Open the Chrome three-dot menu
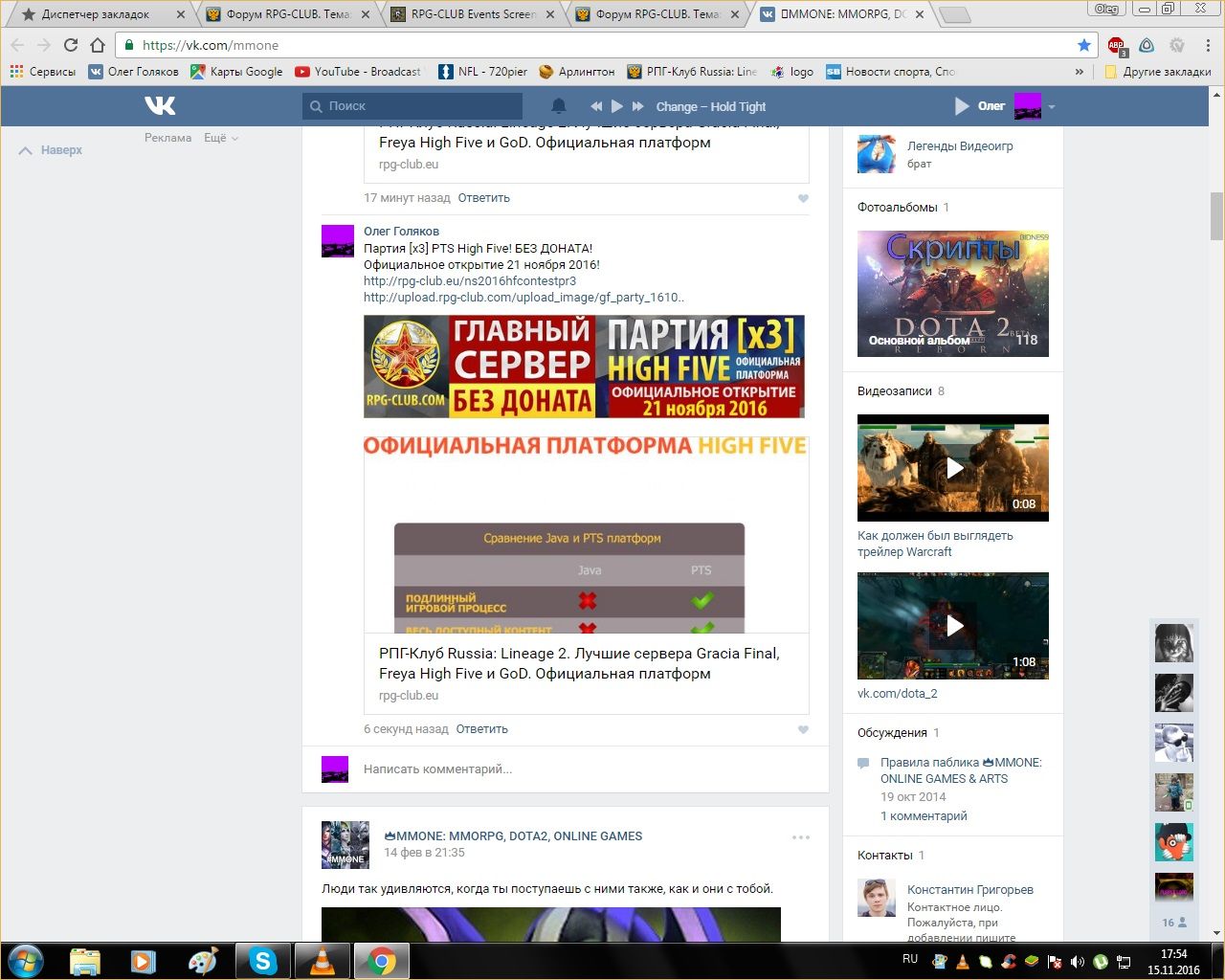The width and height of the screenshot is (1225, 980). pos(1208,45)
